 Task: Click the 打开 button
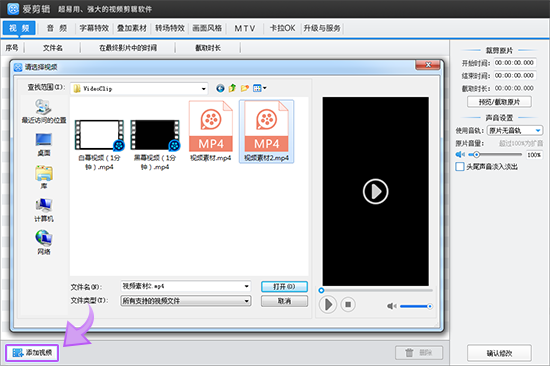click(284, 286)
